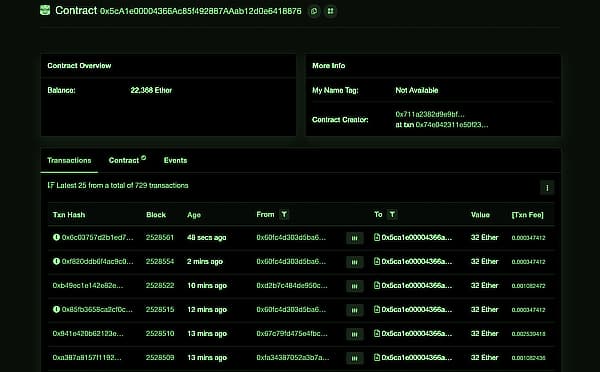Select the full contract address in header
This screenshot has height=372, width=600.
tap(201, 11)
